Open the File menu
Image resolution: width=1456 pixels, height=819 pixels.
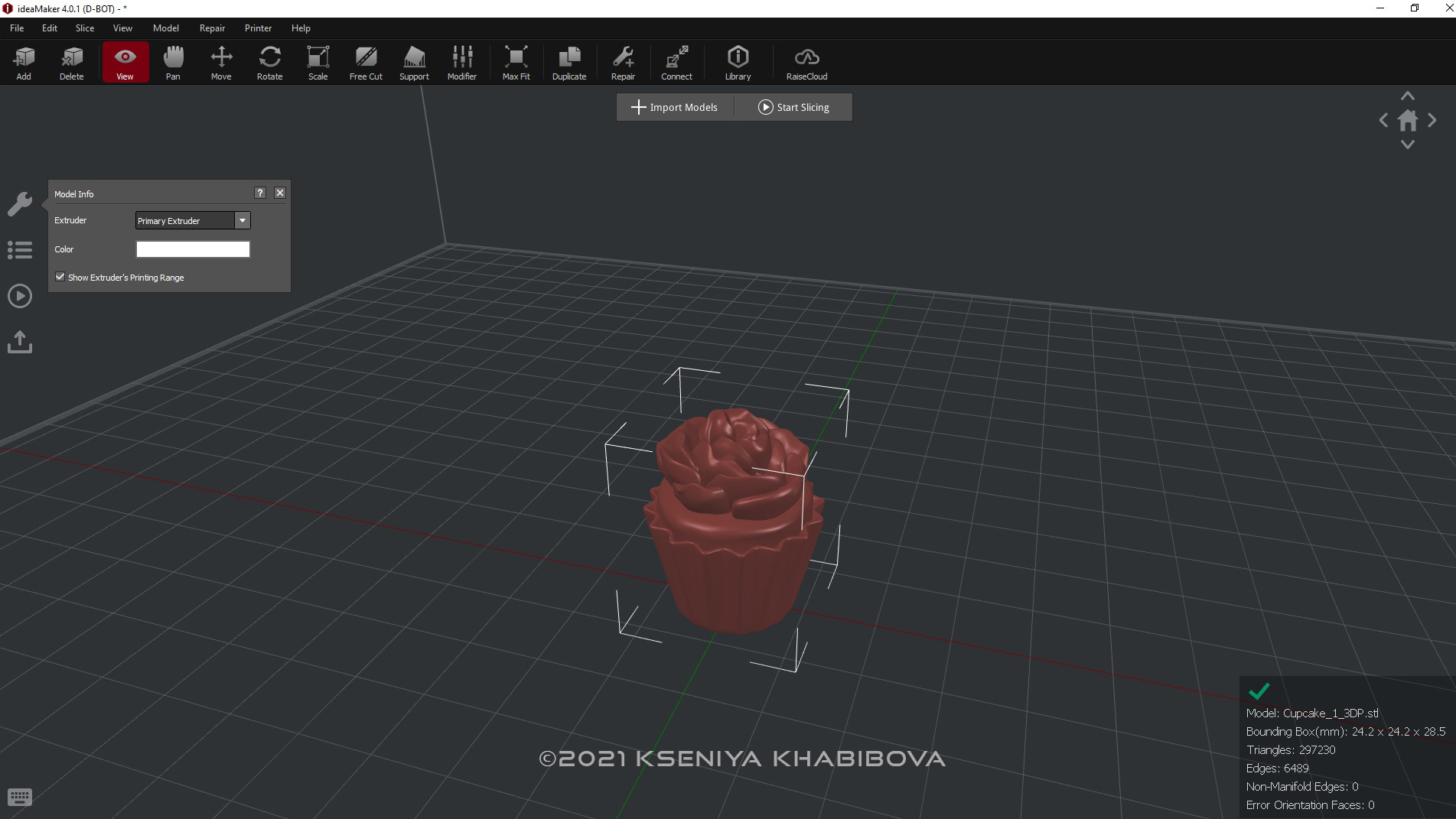click(x=17, y=28)
